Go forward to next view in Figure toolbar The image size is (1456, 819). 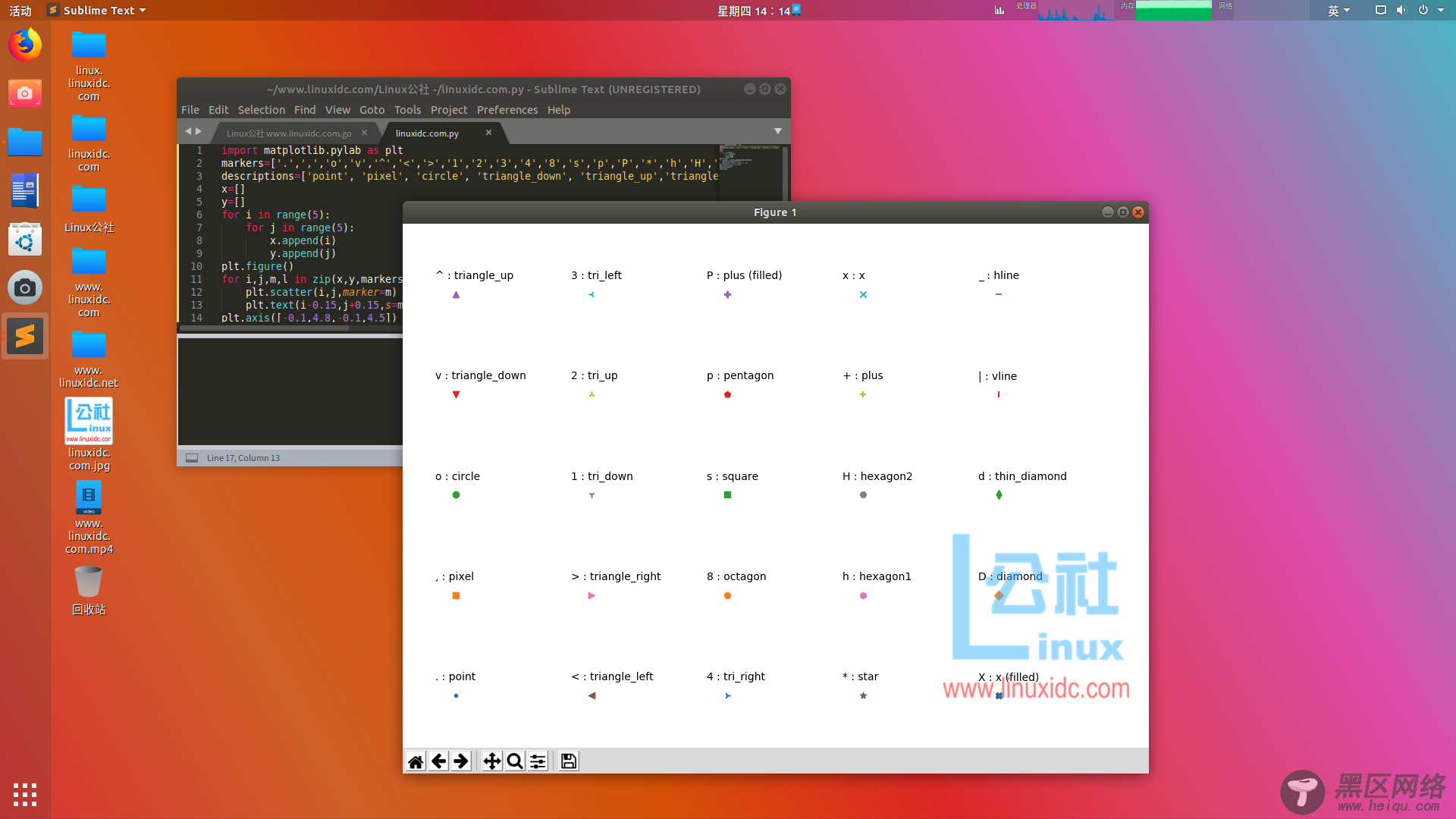461,761
